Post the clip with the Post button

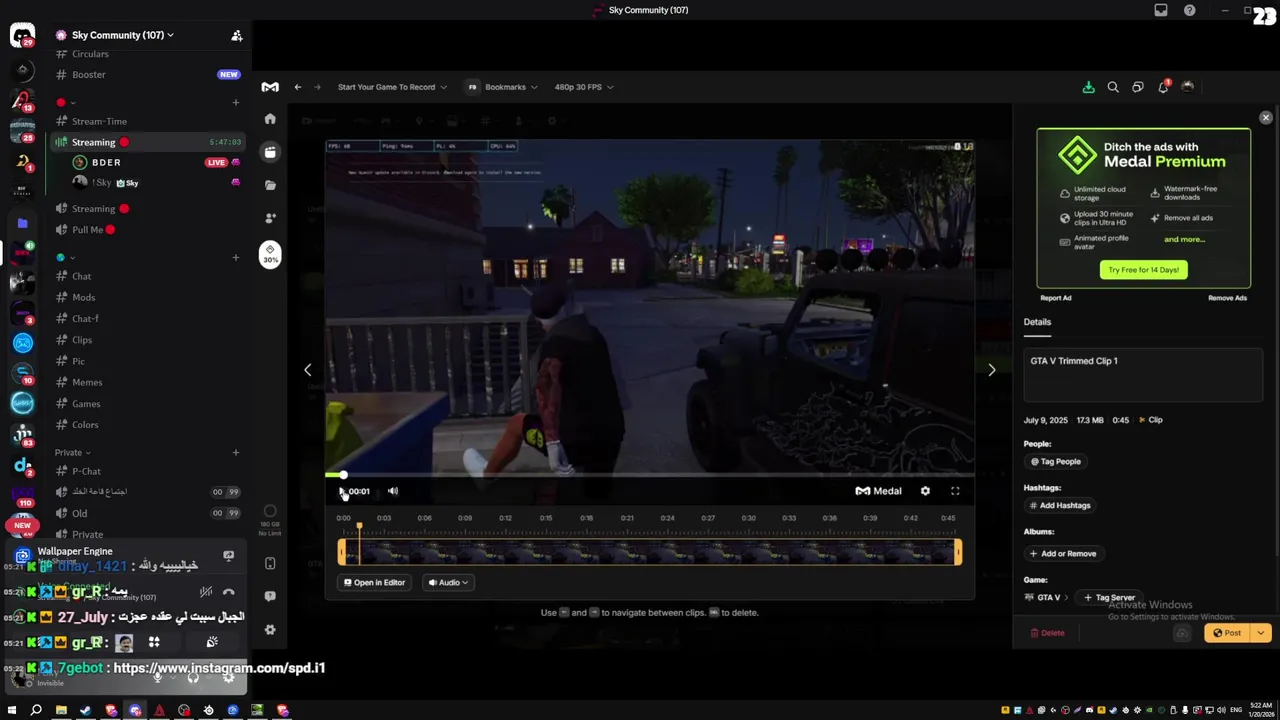point(1228,633)
